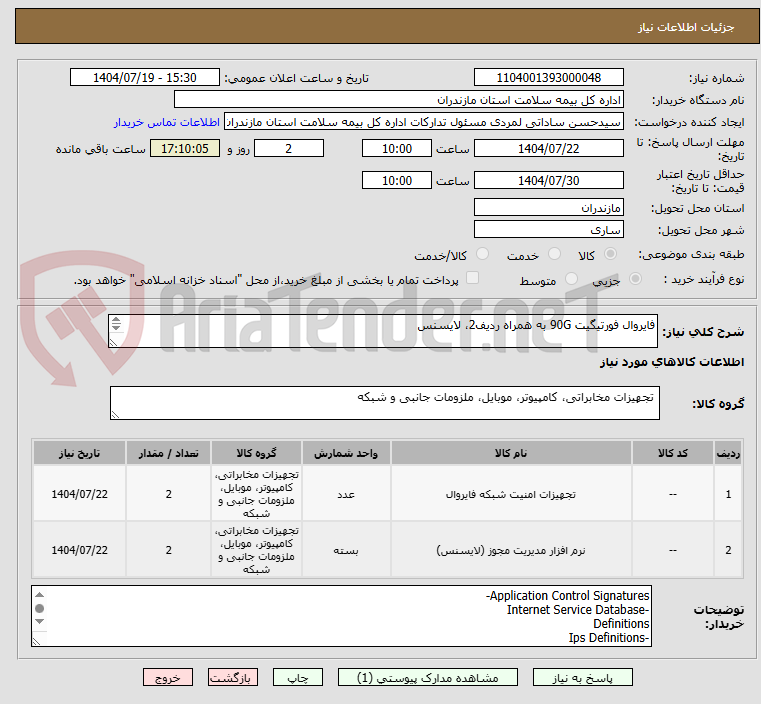
Task: Click the شماره نیاز number field
Action: tap(548, 78)
